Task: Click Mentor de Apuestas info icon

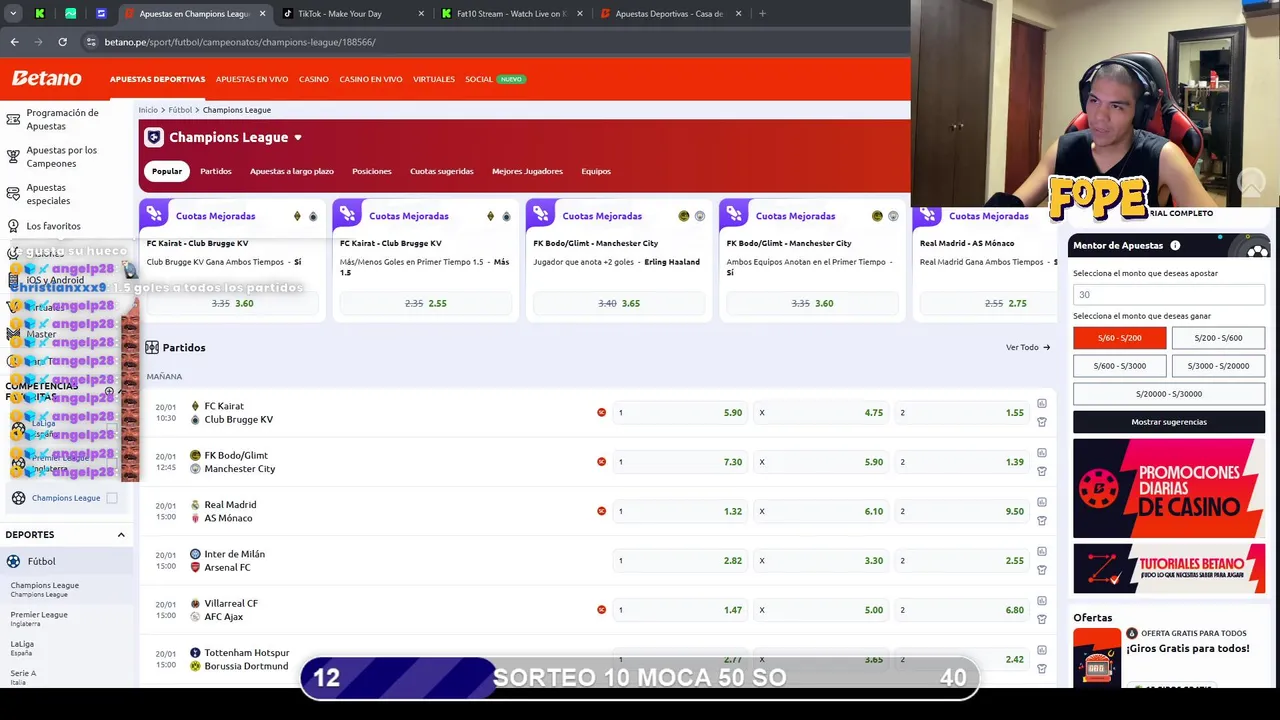Action: tap(1175, 245)
